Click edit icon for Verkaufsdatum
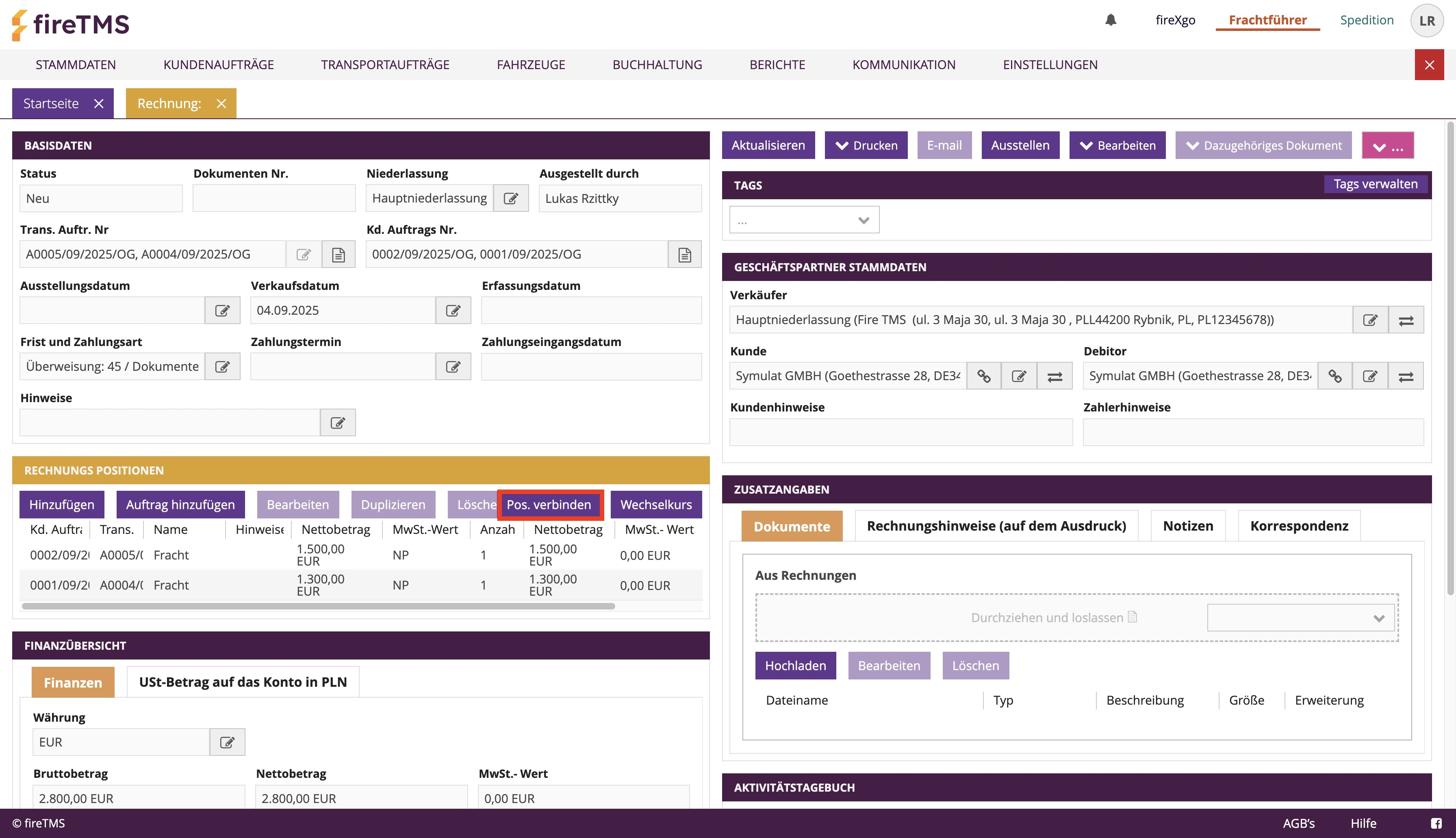The height and width of the screenshot is (838, 1456). (453, 311)
